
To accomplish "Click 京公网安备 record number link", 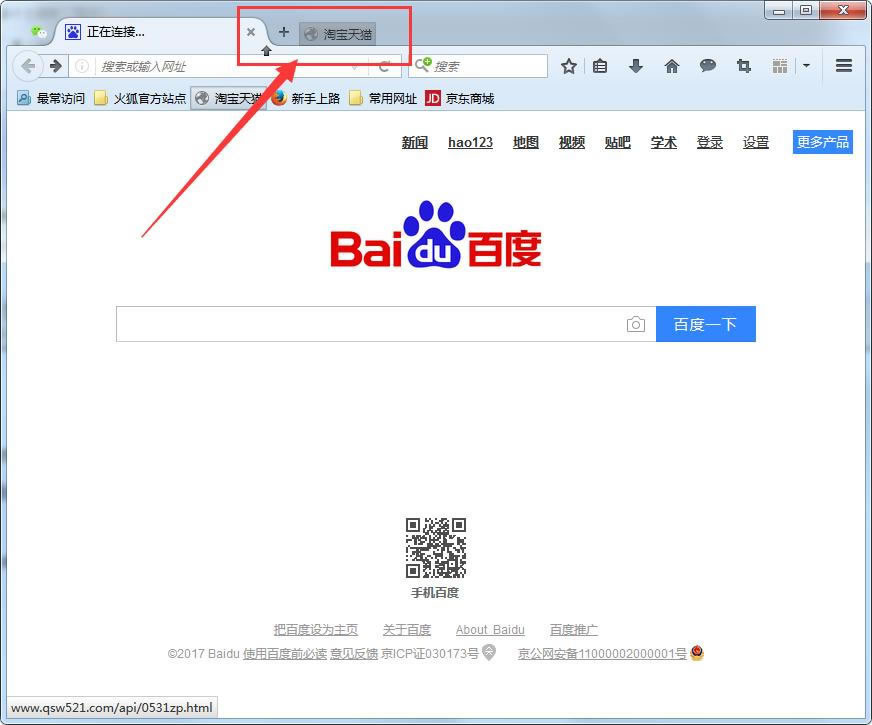I will tap(602, 654).
